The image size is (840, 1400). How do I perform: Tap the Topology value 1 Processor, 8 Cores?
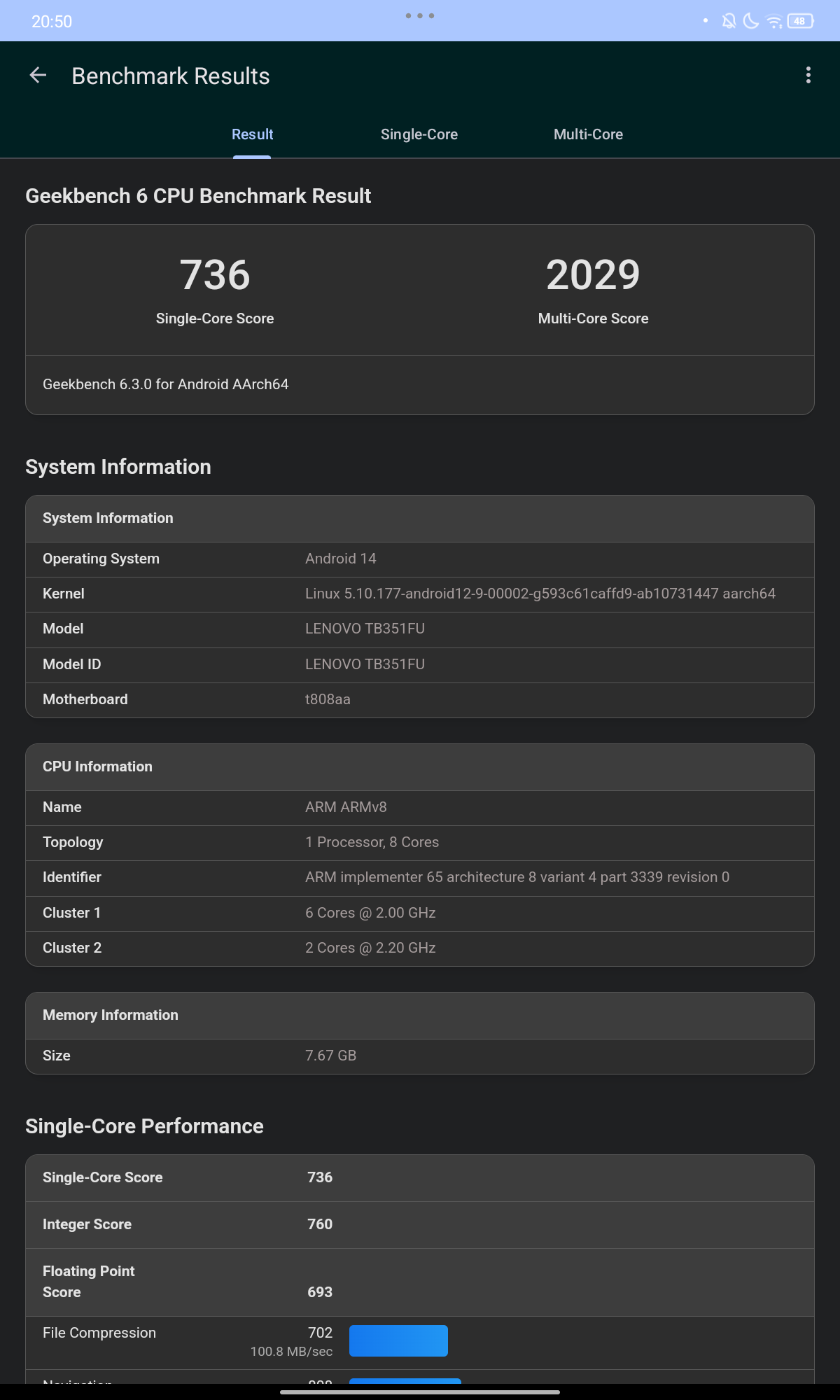point(372,842)
